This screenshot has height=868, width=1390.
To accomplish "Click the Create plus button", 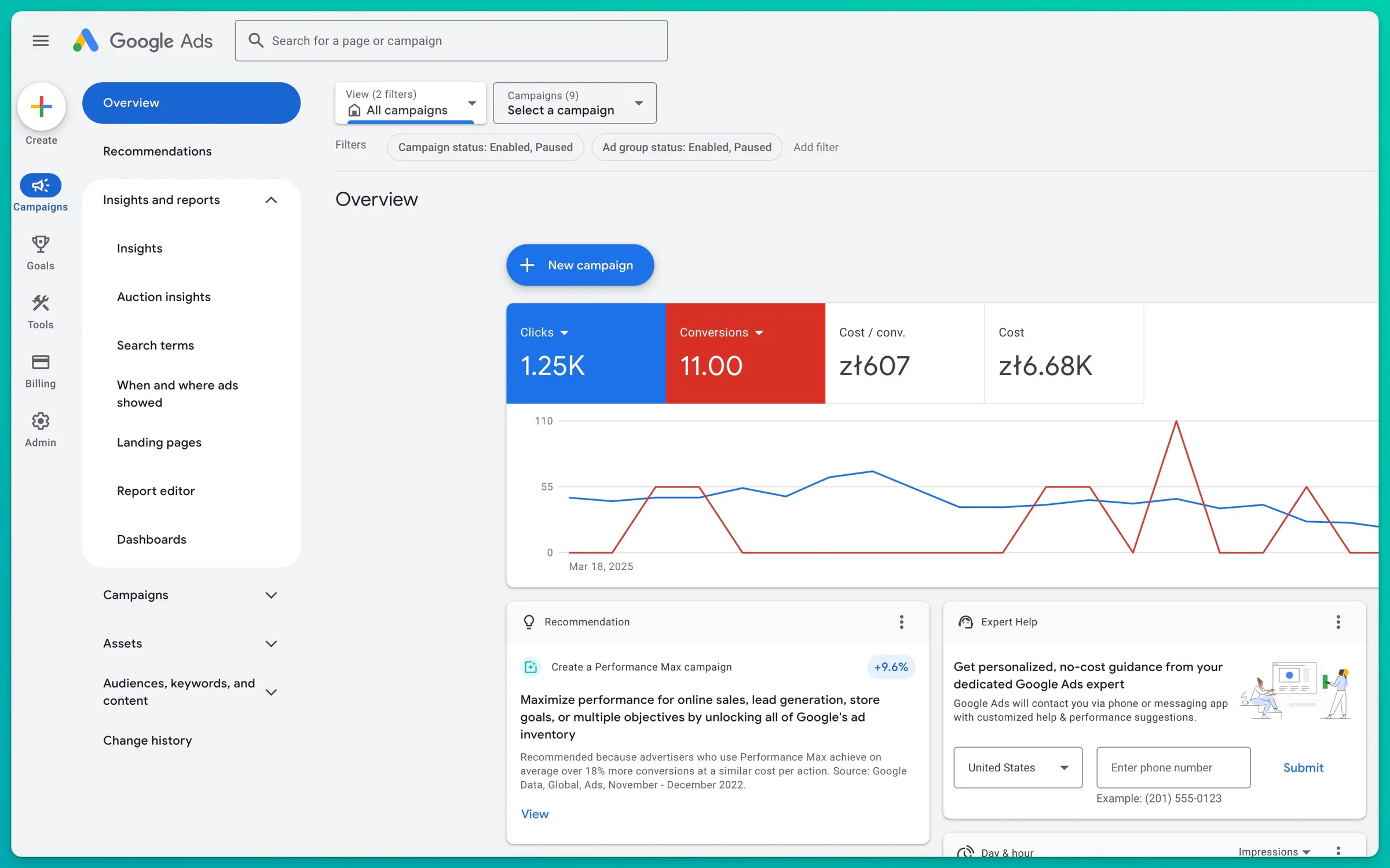I will point(41,107).
